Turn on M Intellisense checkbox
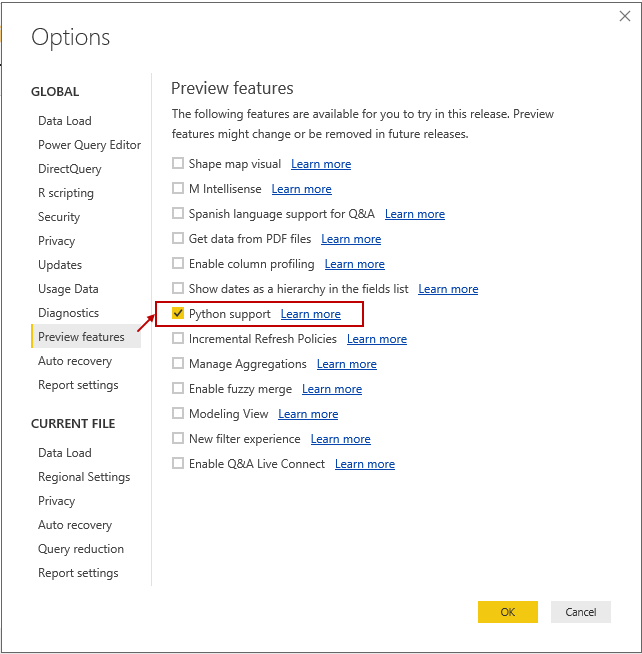Screen dimensions: 642x654 tap(178, 189)
